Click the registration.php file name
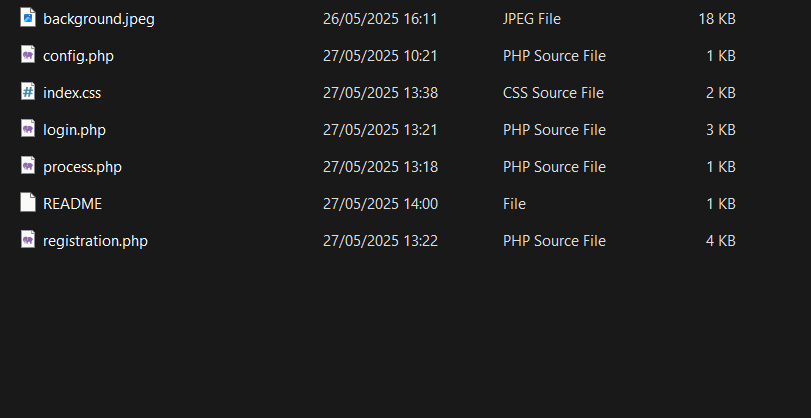This screenshot has height=418, width=811. [x=95, y=241]
